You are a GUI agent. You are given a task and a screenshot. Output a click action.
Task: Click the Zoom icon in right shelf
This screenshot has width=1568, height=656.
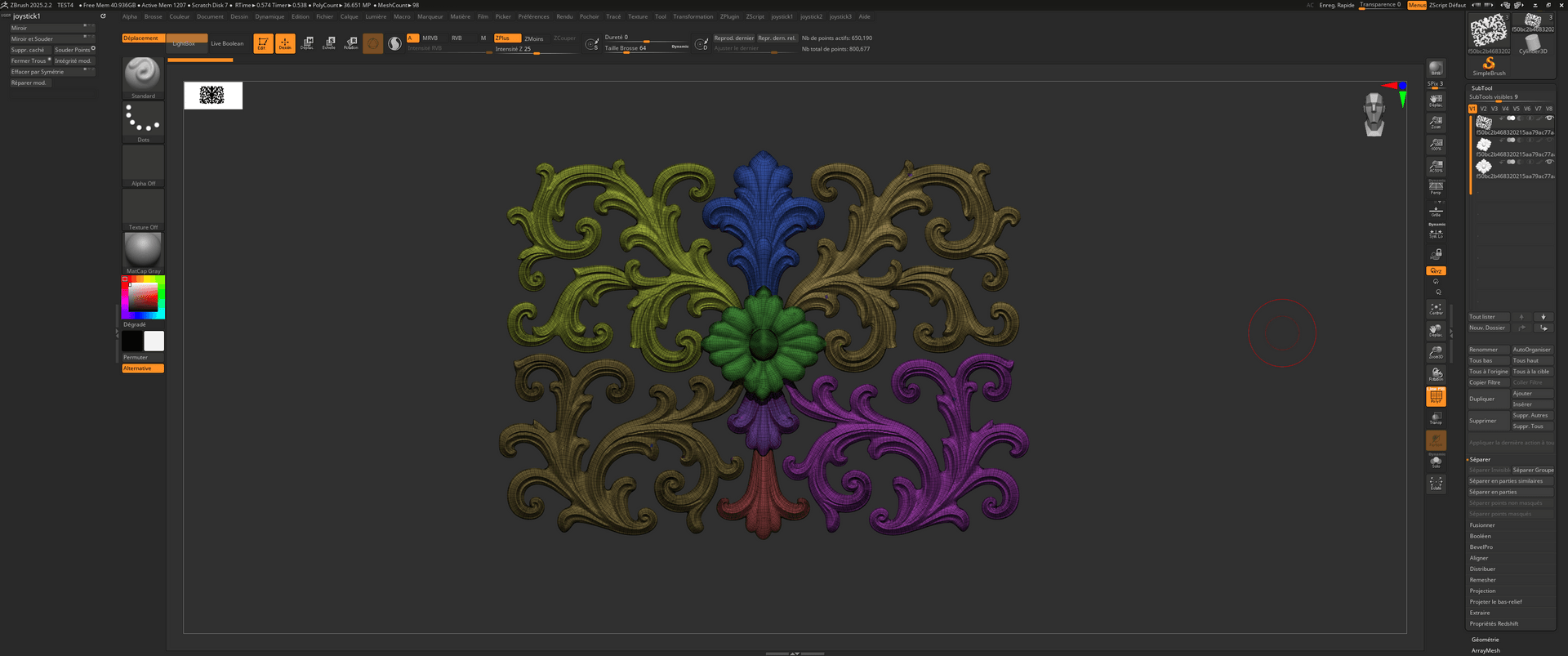1436,123
